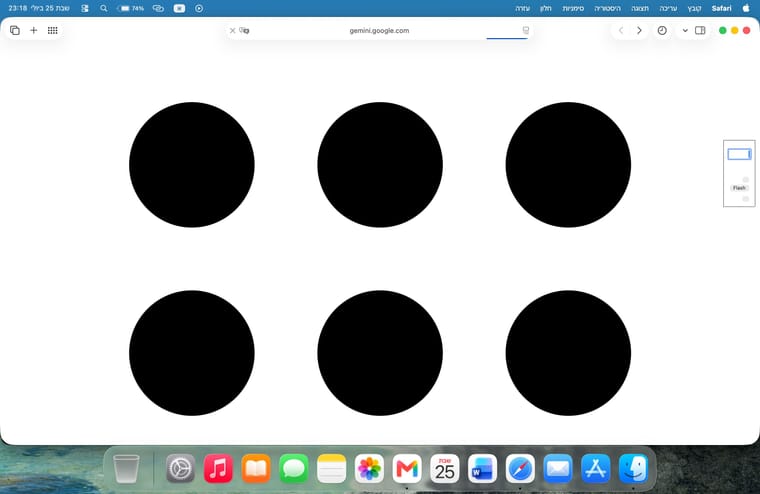Viewport: 760px width, 494px height.
Task: Open Trash in the Dock
Action: pos(126,468)
